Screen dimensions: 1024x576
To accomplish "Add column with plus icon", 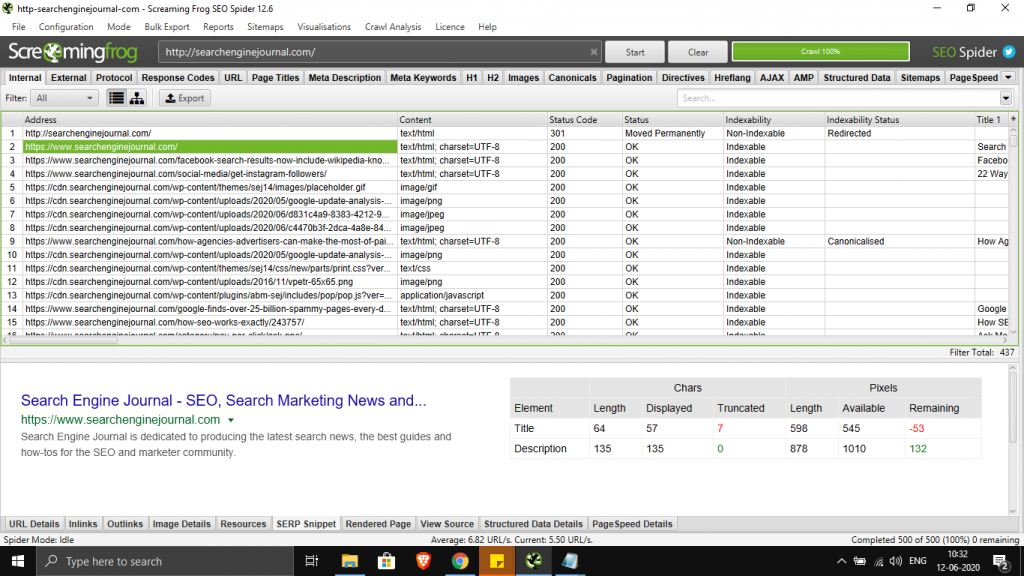I will tap(1013, 119).
